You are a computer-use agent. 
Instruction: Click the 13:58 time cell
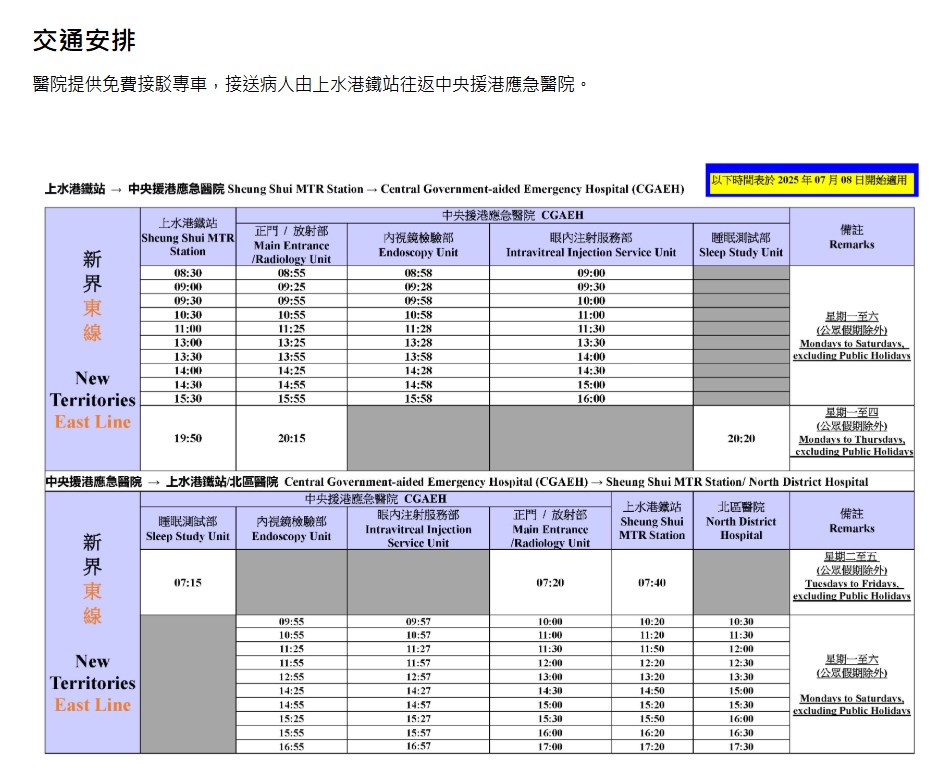click(418, 356)
